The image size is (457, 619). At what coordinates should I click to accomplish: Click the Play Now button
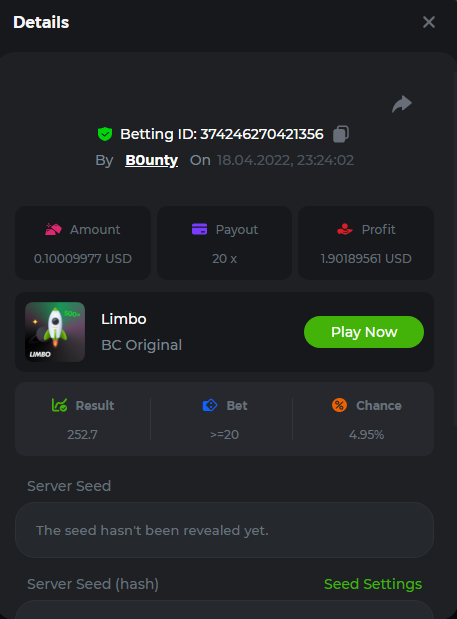tap(364, 332)
